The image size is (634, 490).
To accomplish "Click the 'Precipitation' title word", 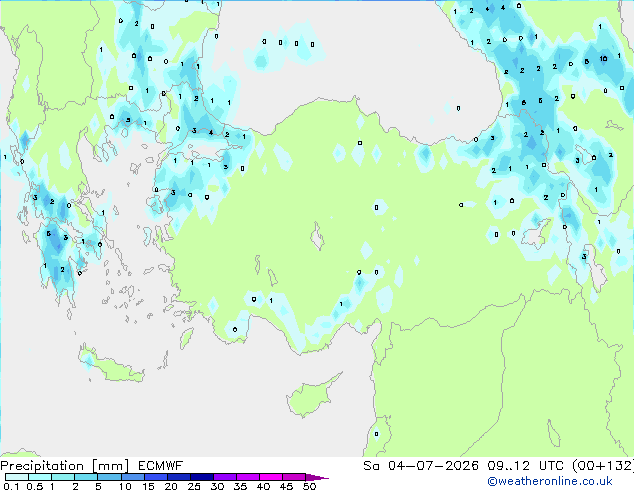I will [42, 466].
